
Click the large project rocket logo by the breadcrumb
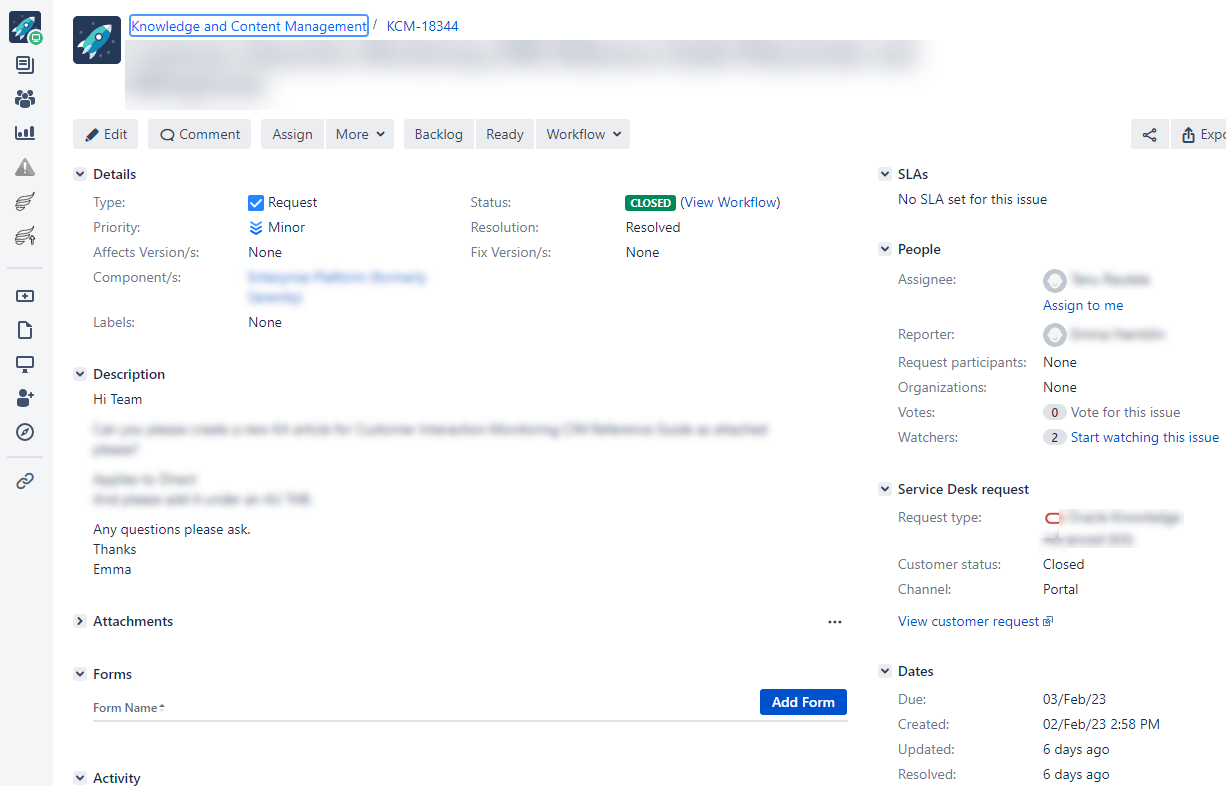97,40
